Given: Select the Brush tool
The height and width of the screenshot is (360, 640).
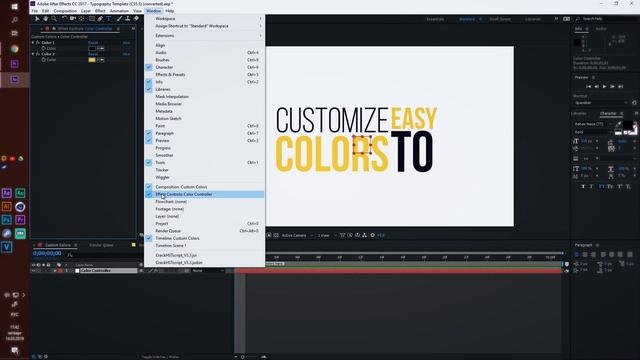Looking at the screenshot, I should [119, 19].
